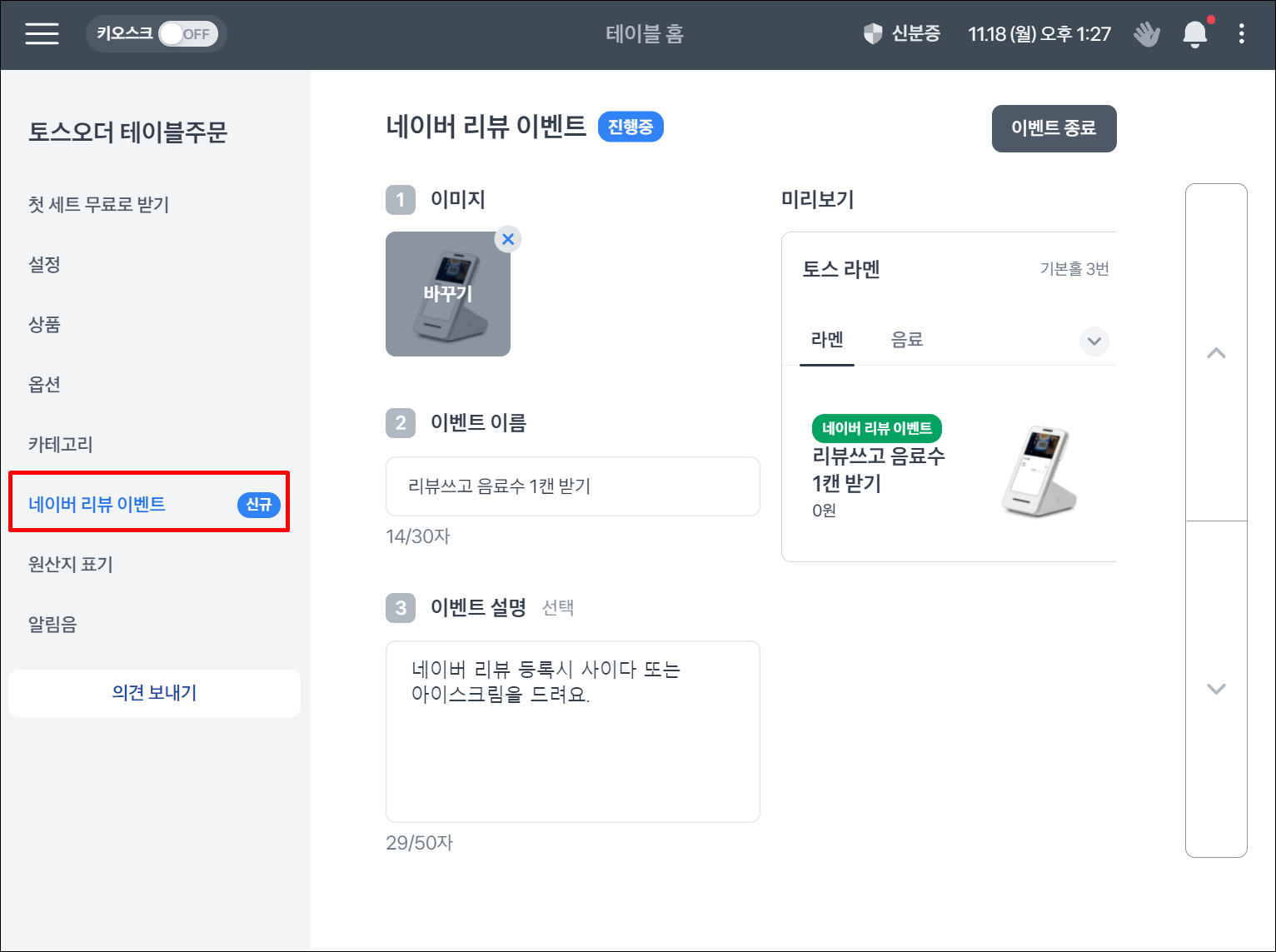This screenshot has height=952, width=1276.
Task: Click the 이벤트 설명 text area
Action: [572, 731]
